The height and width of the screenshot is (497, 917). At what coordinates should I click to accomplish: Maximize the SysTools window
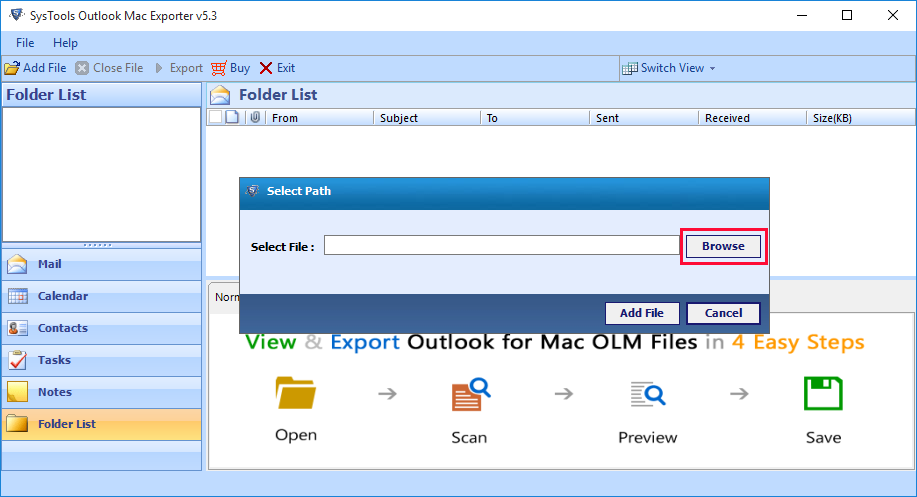(x=847, y=15)
